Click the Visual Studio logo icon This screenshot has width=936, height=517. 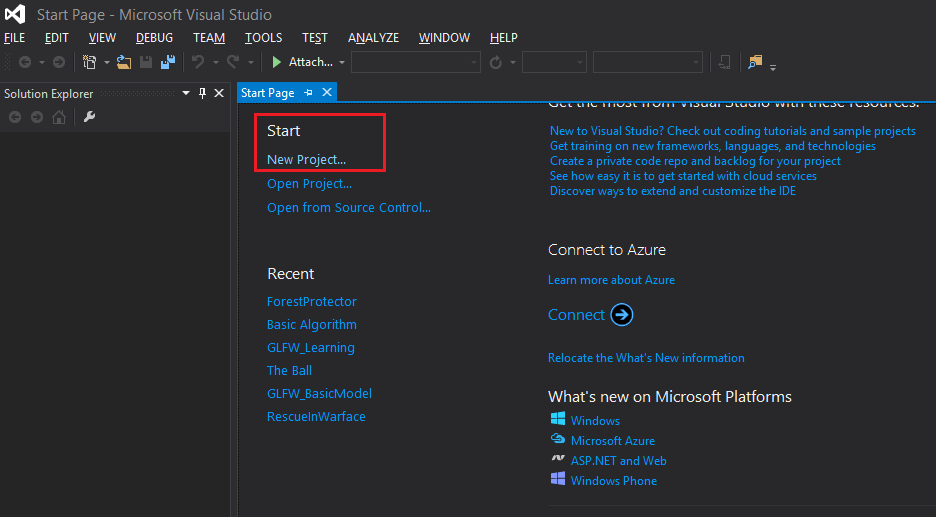[x=15, y=14]
